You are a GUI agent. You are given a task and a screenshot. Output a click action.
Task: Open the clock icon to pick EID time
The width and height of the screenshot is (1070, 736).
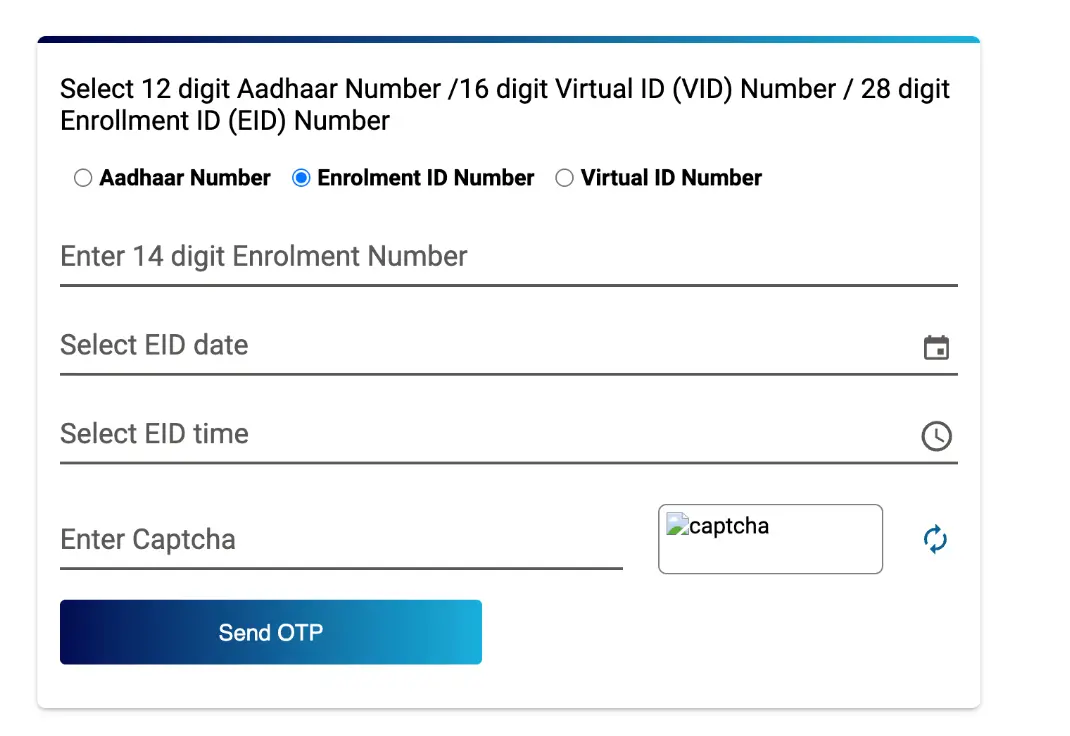coord(937,436)
